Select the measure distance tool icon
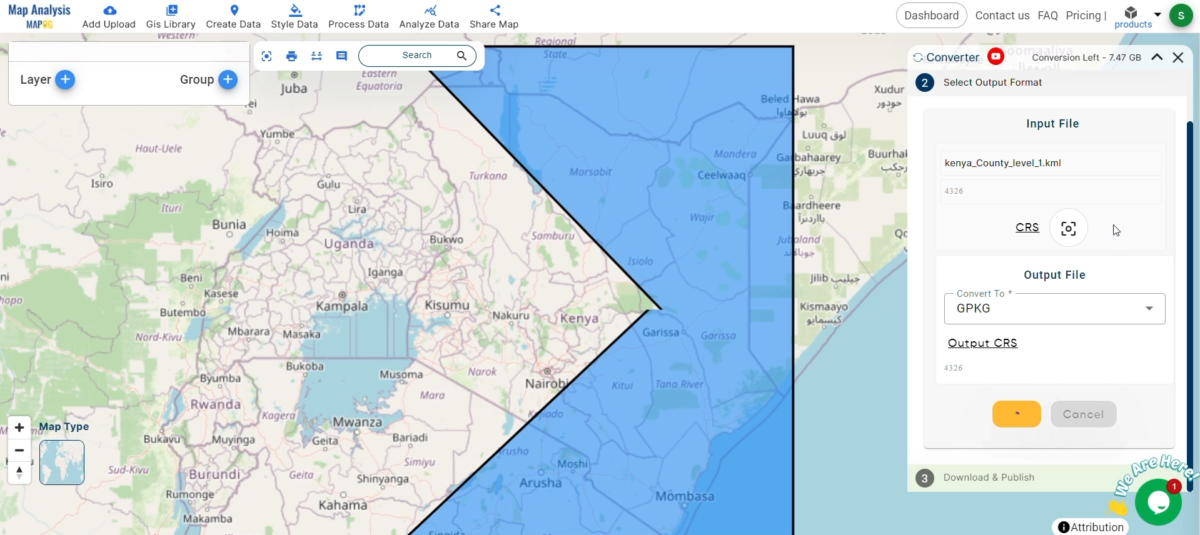 (x=316, y=56)
